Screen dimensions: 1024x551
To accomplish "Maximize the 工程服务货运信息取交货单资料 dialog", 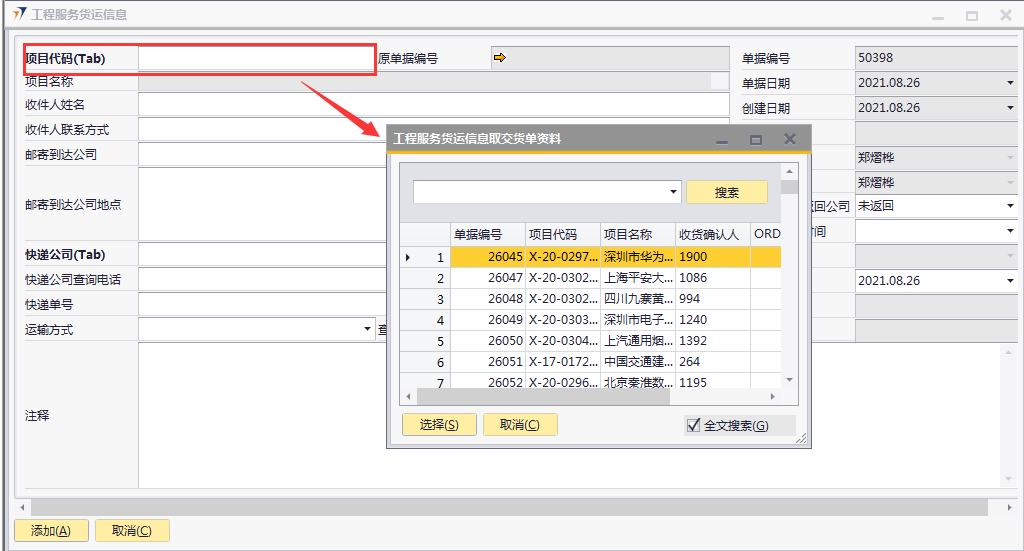I will (x=756, y=140).
